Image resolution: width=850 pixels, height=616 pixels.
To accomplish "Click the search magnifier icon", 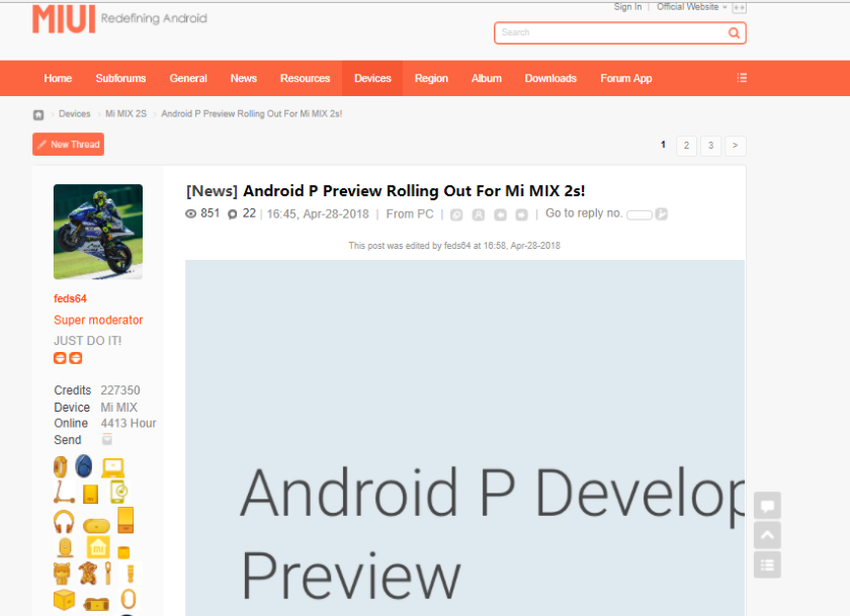I will coord(733,33).
